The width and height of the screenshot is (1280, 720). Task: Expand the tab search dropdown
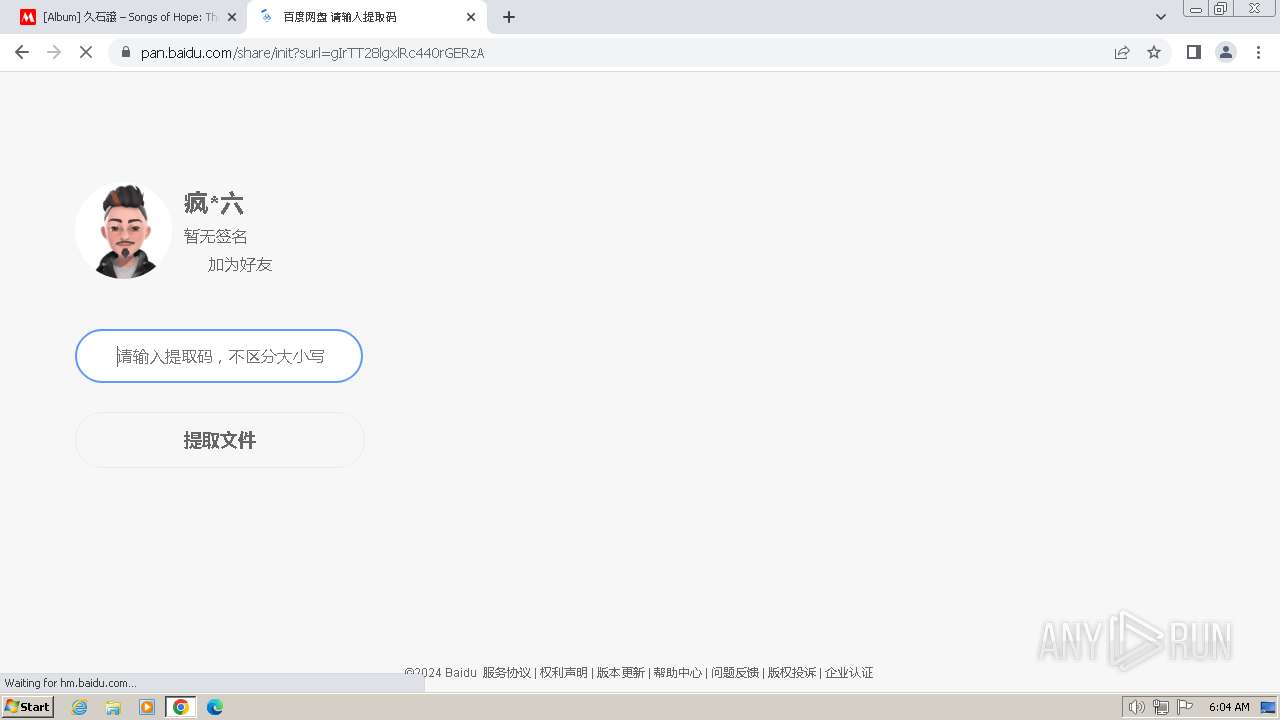coord(1161,17)
